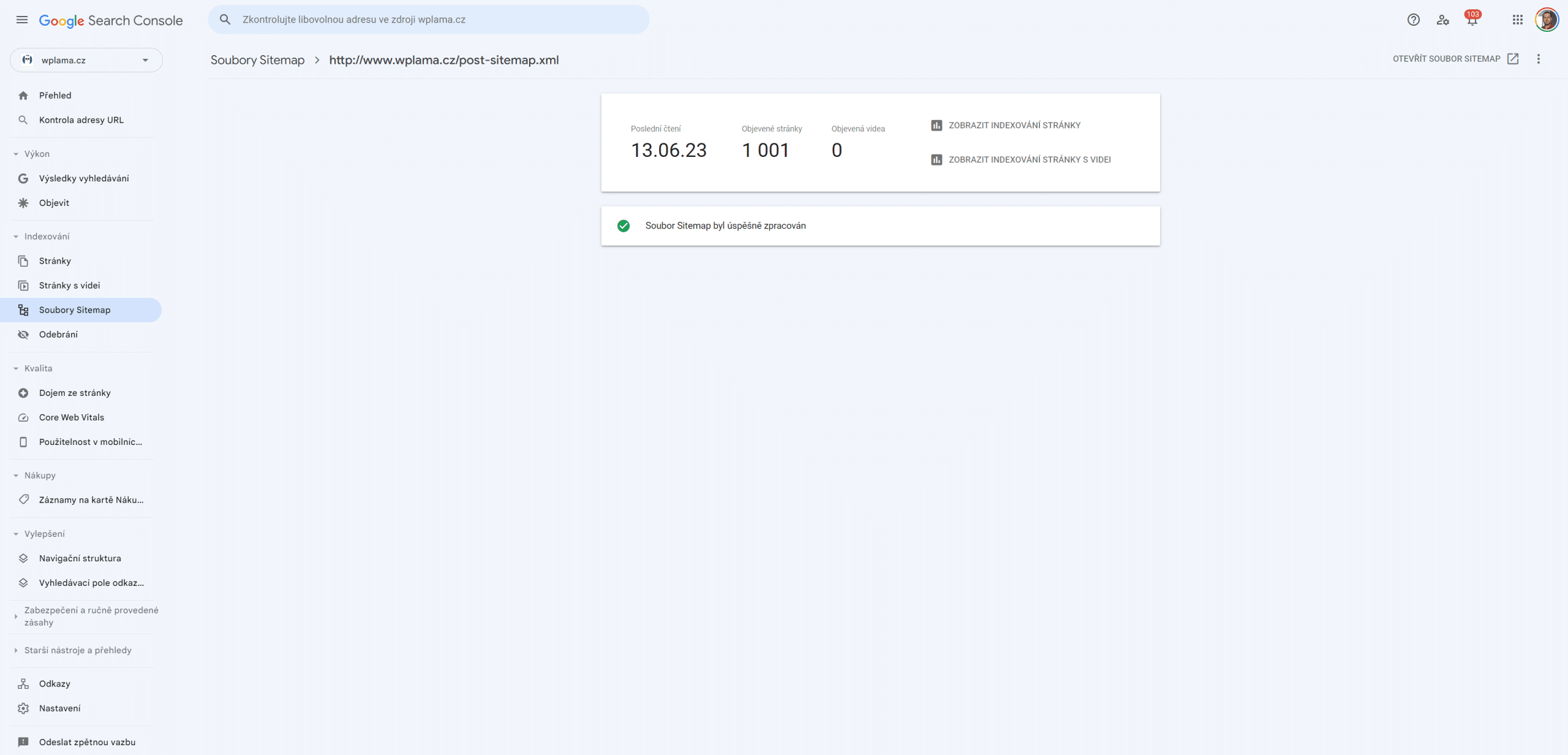Open the account profile avatar
1568x755 pixels.
point(1547,20)
